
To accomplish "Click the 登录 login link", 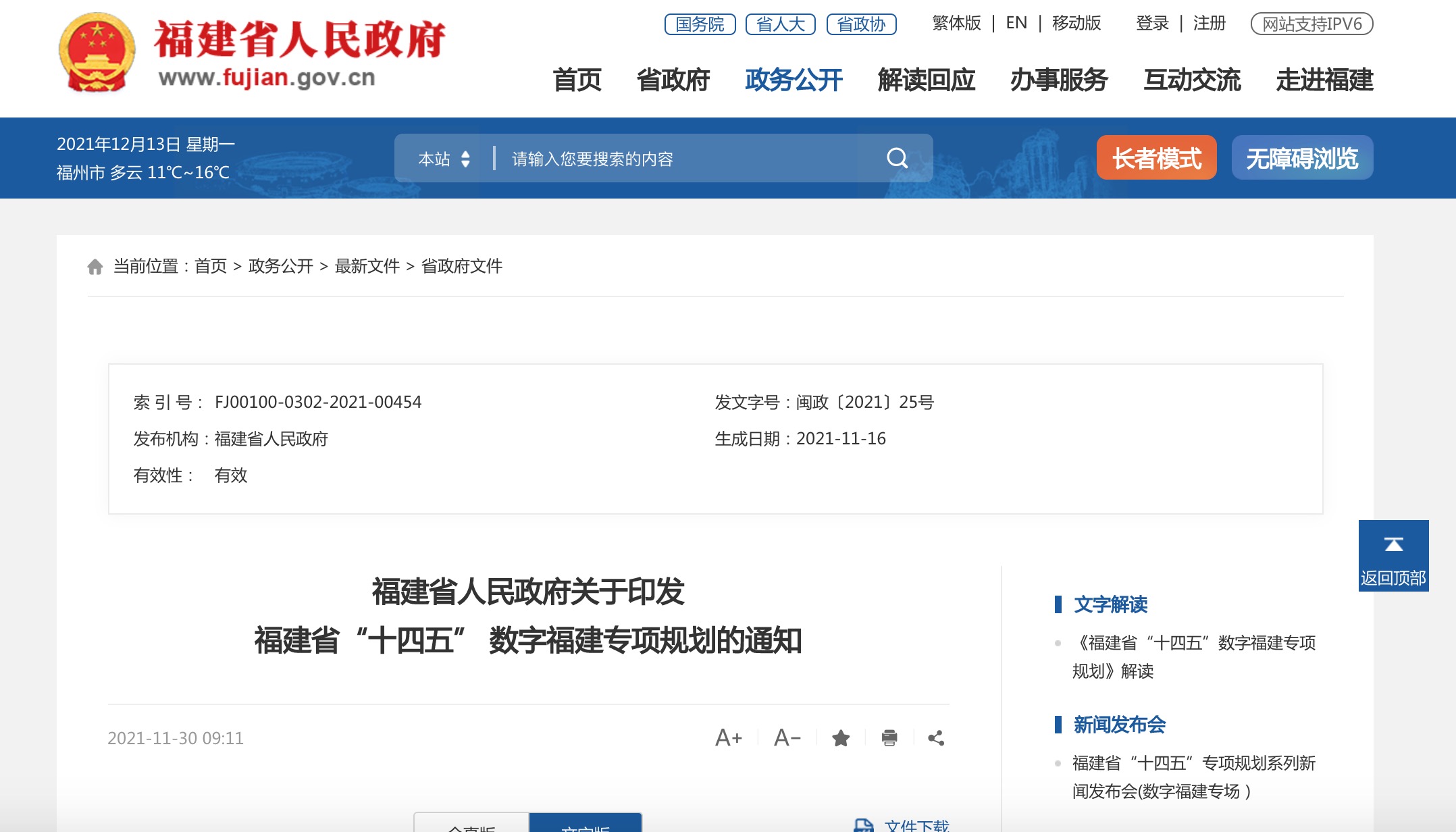I will tap(1152, 24).
